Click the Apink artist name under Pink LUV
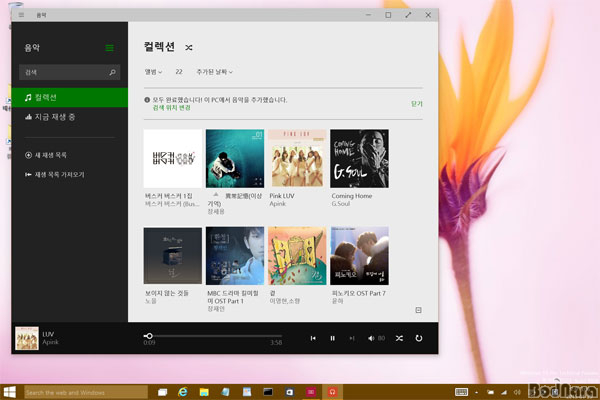 click(277, 204)
